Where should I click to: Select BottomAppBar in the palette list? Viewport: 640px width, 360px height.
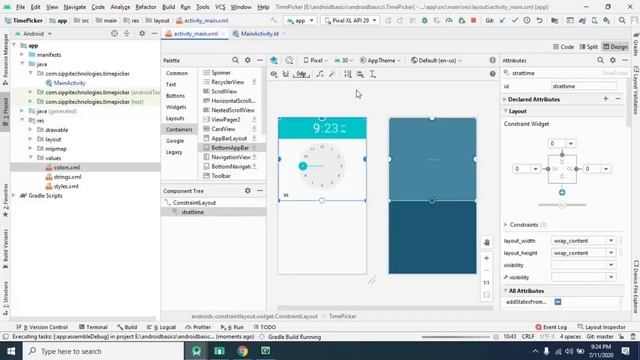[x=230, y=148]
